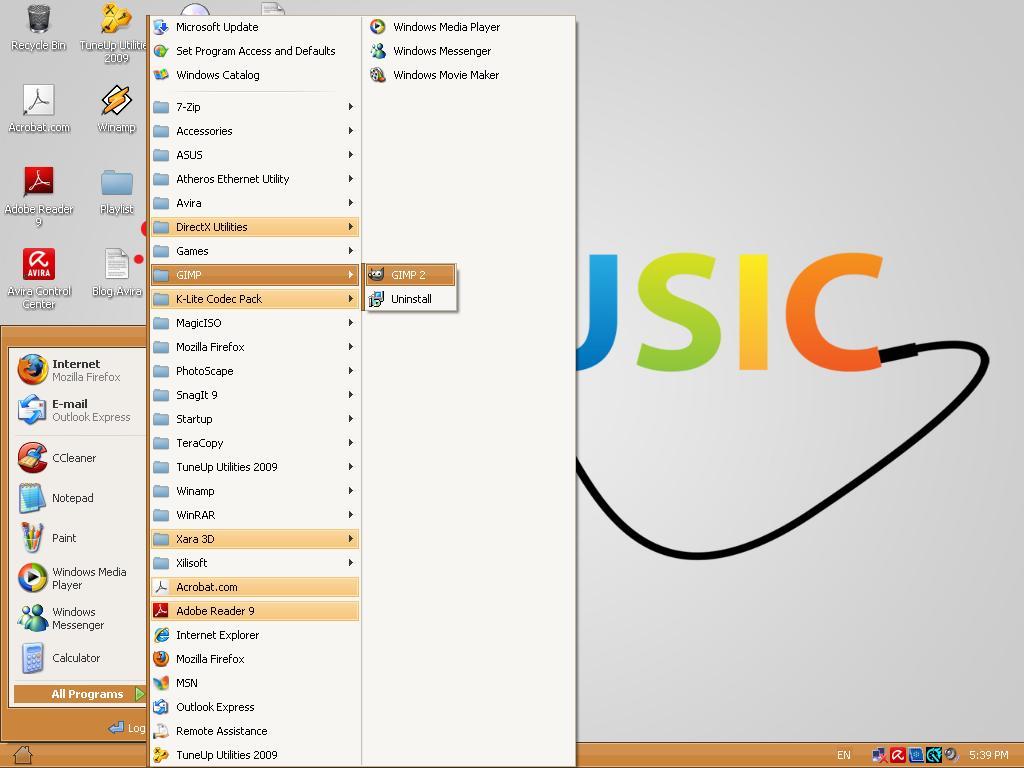Image resolution: width=1024 pixels, height=768 pixels.
Task: Expand K-Lite Codec Pack folder
Action: pyautogui.click(x=255, y=299)
